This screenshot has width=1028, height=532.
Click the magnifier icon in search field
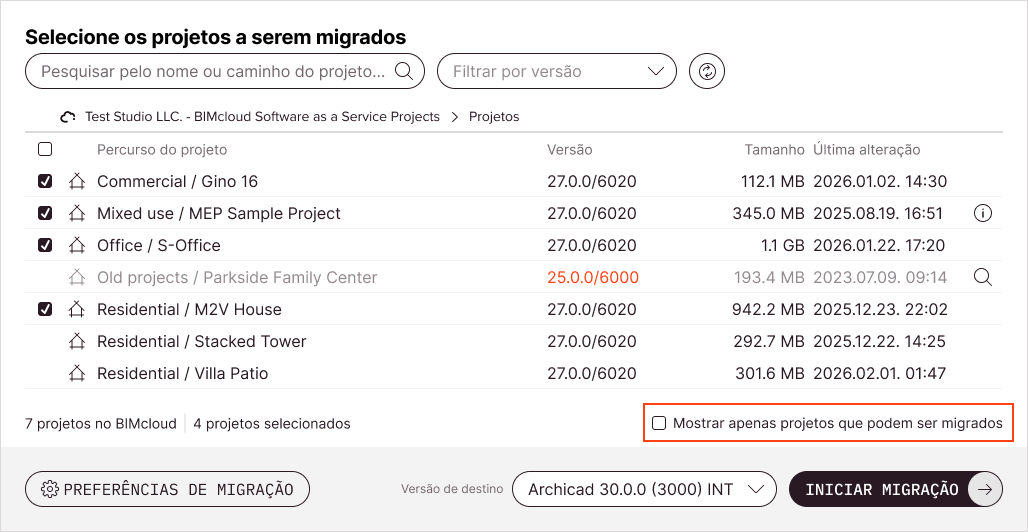pyautogui.click(x=403, y=71)
